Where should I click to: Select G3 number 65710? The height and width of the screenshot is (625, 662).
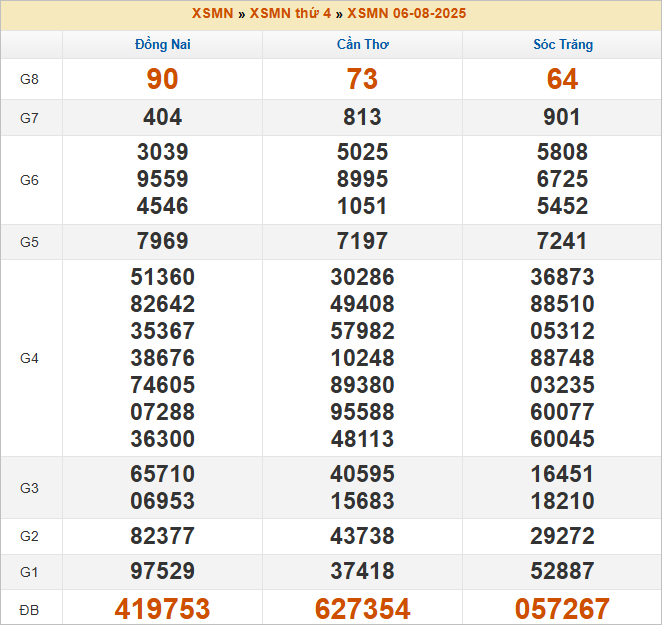click(163, 474)
